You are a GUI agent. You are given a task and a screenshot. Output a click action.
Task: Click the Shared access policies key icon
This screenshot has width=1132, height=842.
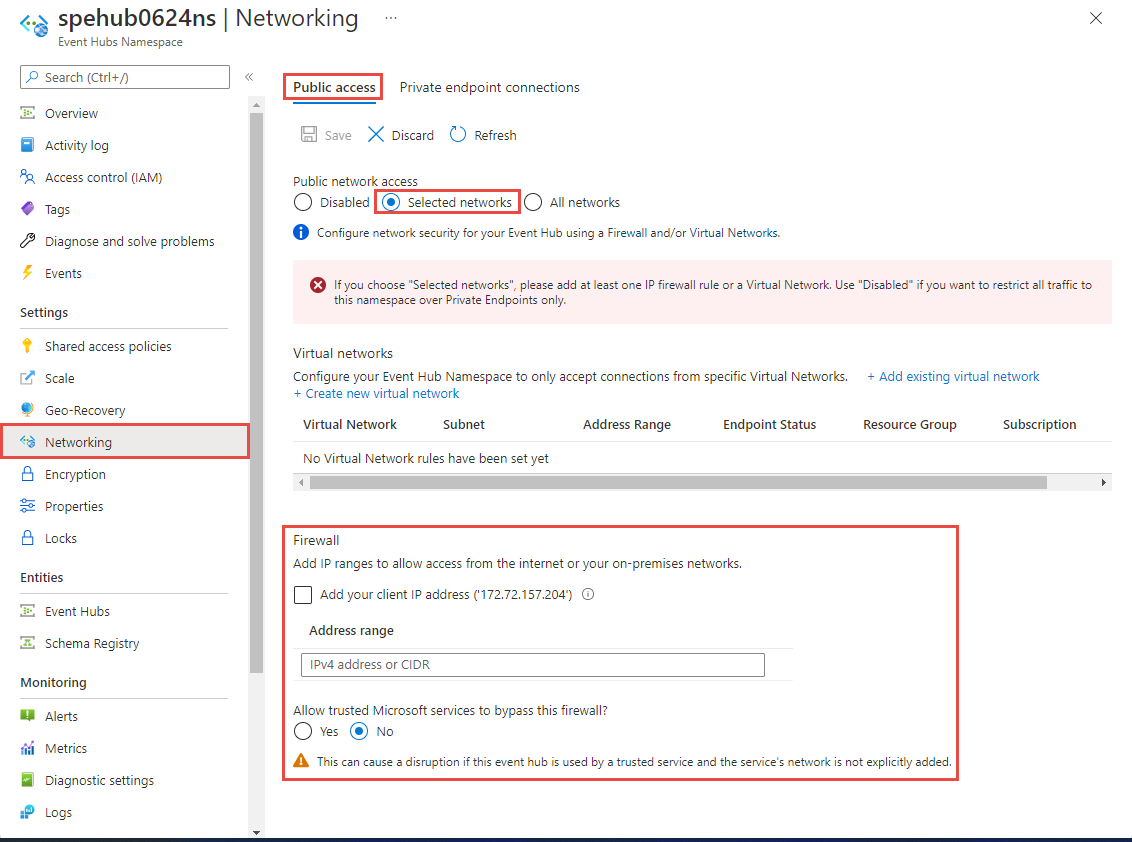coord(27,346)
